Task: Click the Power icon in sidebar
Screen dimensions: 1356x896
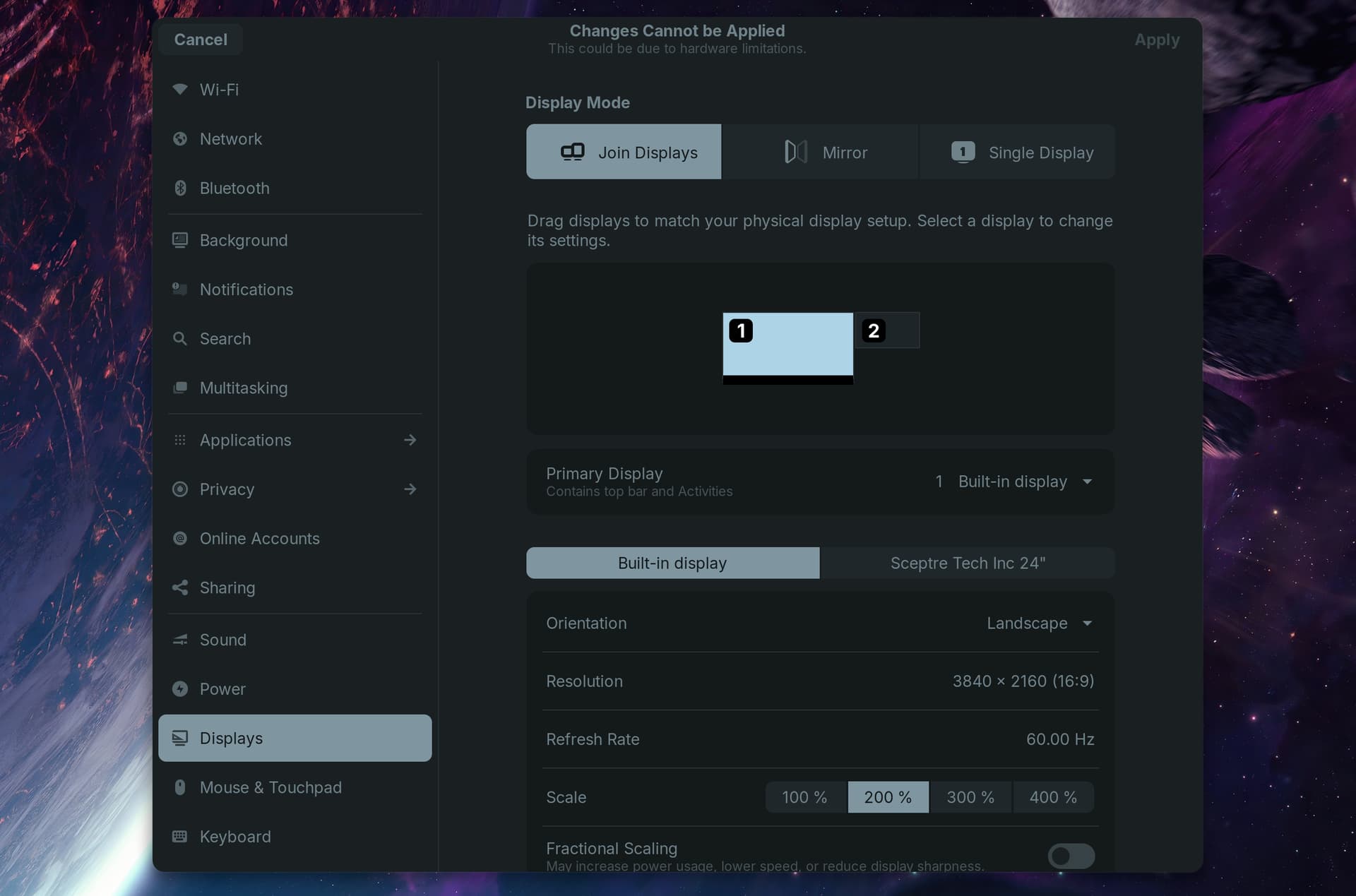Action: point(180,688)
